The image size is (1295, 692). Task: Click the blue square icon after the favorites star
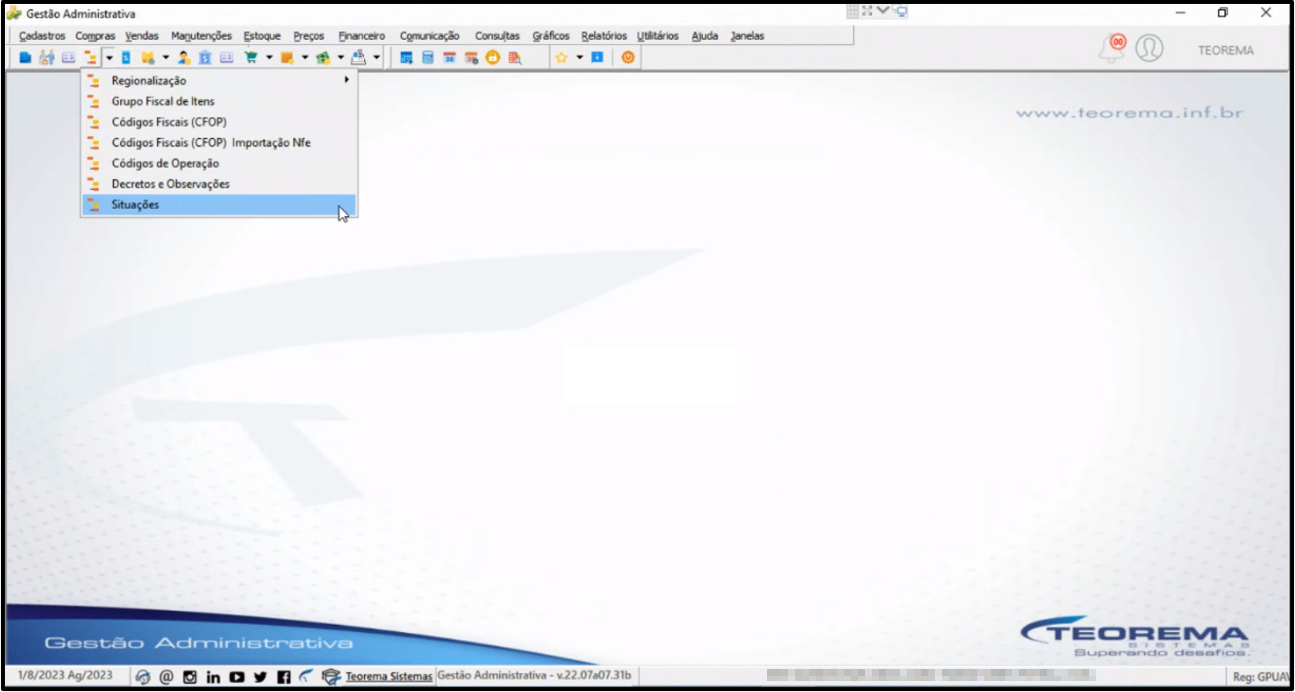597,58
